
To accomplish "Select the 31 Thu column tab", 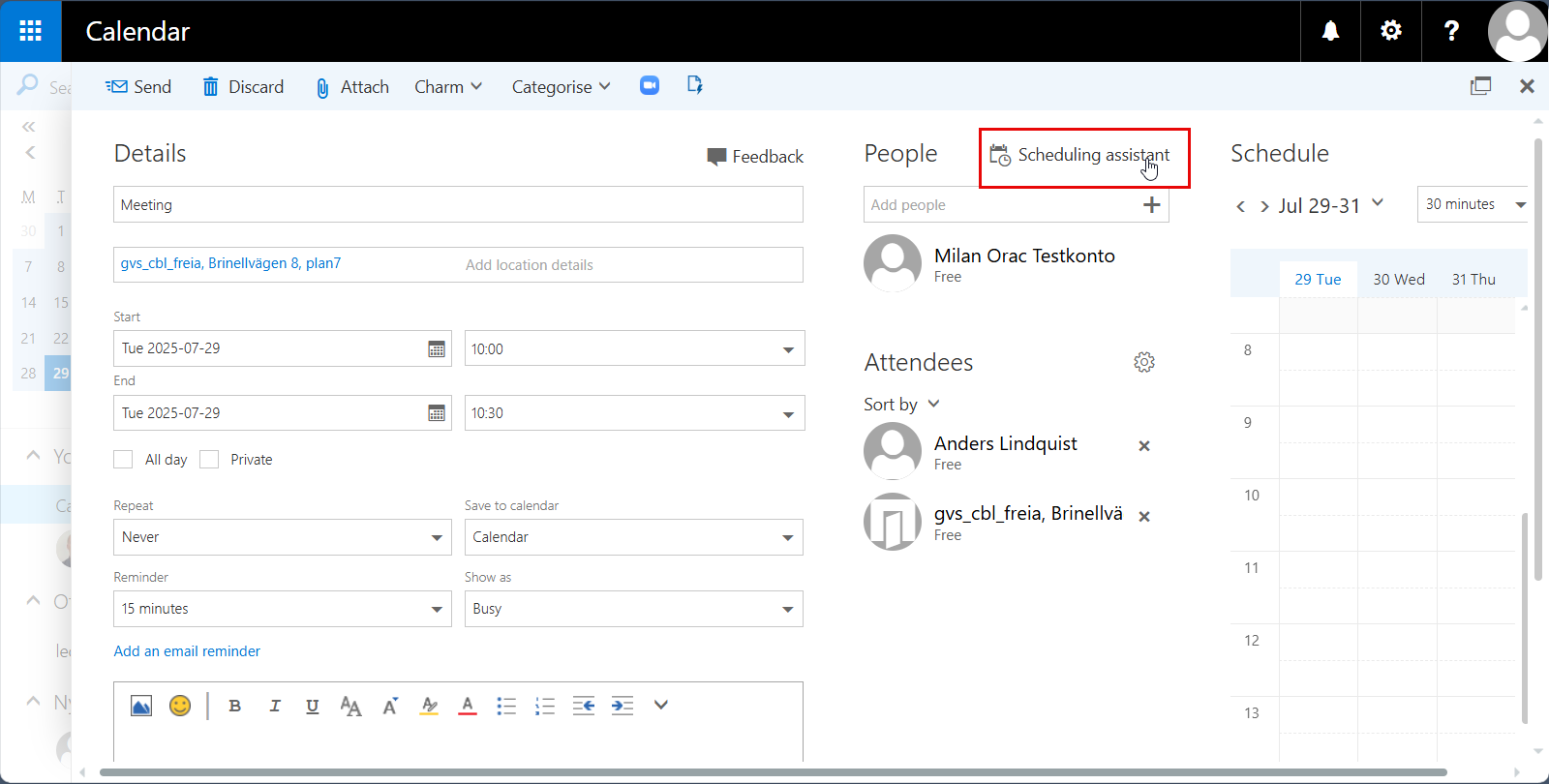I will [1474, 279].
